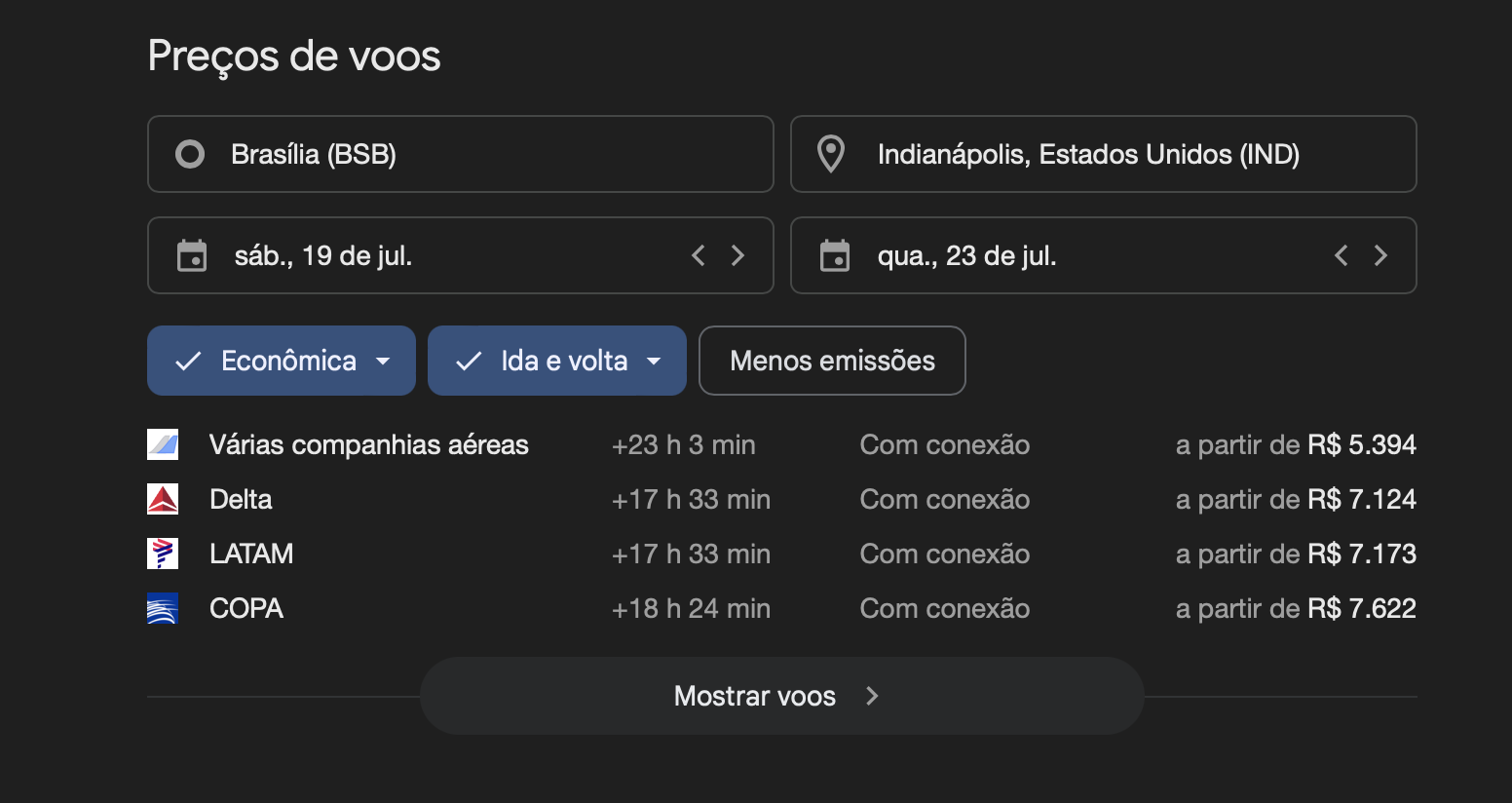Edit the Brasília (BSB) origin field
Viewport: 1512px width, 803px height.
point(461,154)
